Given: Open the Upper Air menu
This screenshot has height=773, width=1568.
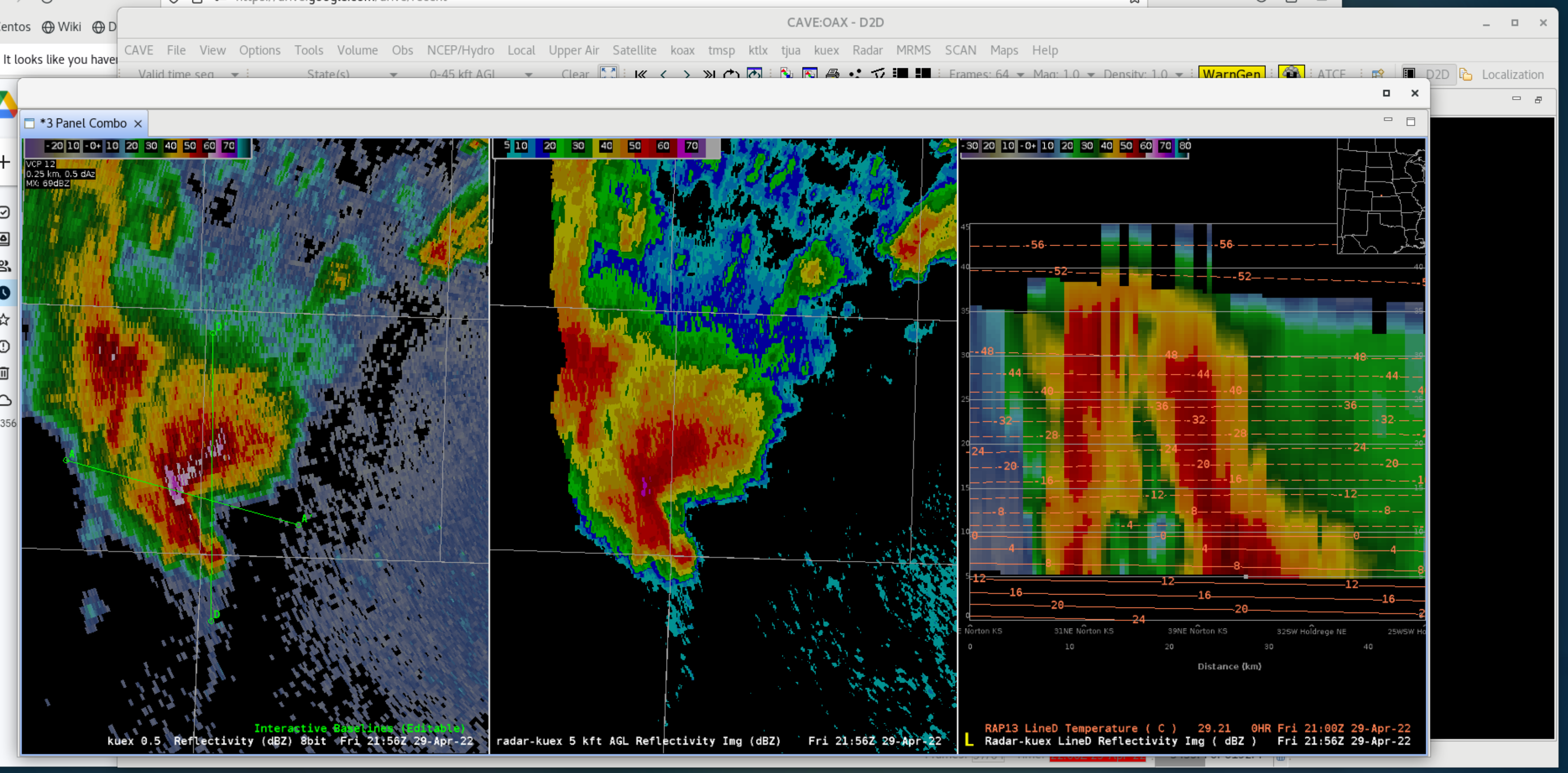Looking at the screenshot, I should point(574,51).
